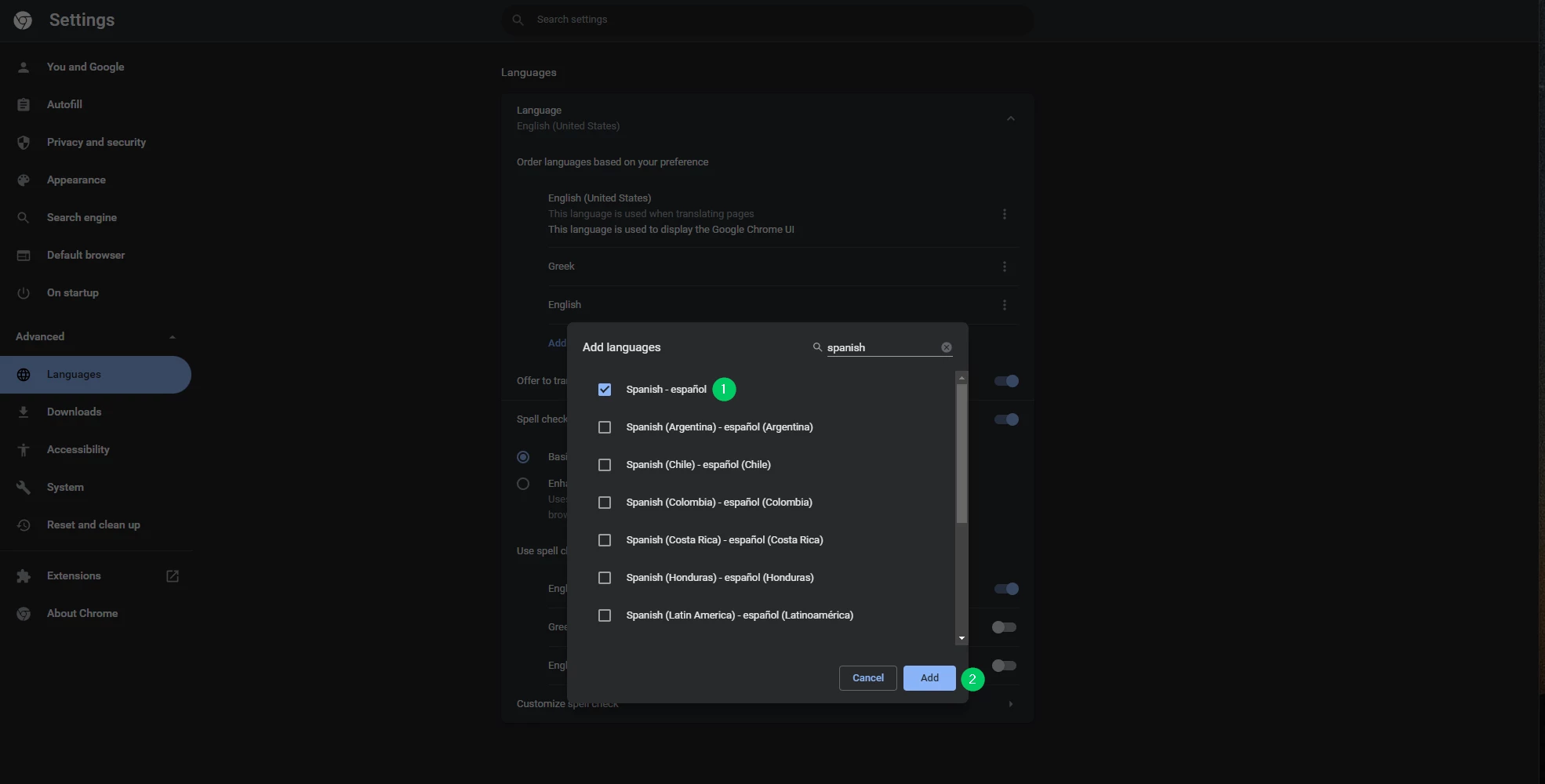Click the clipboard icon for Autofill
This screenshot has height=784, width=1545.
[24, 105]
